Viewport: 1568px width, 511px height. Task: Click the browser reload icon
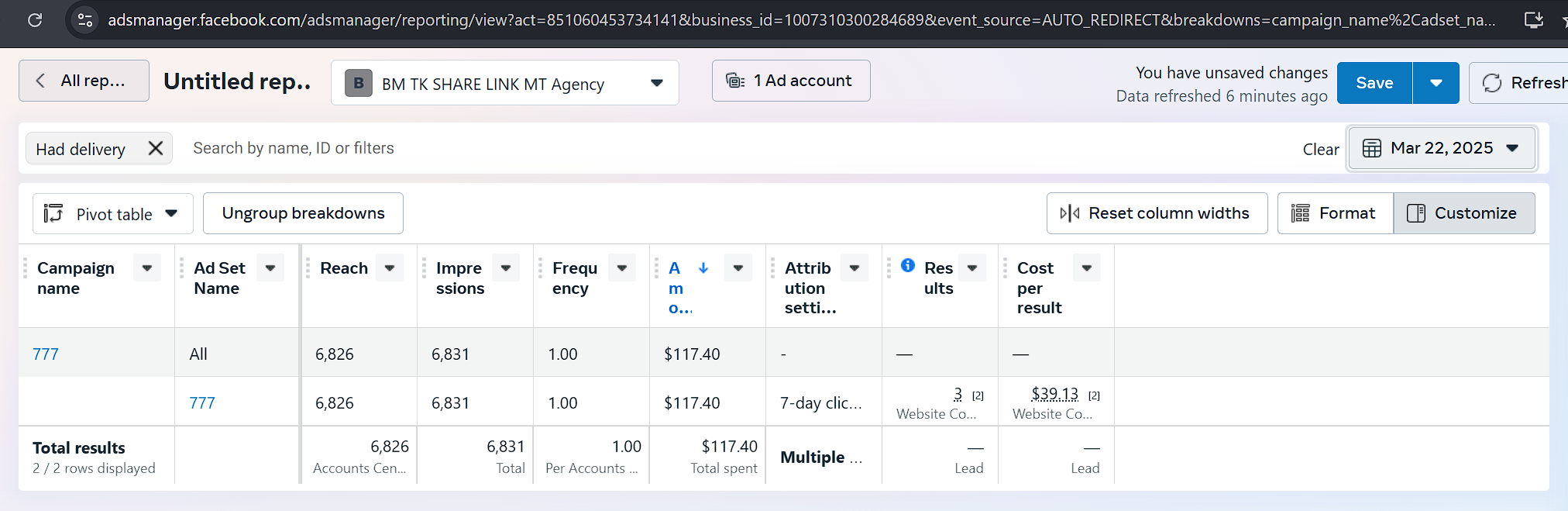(35, 20)
